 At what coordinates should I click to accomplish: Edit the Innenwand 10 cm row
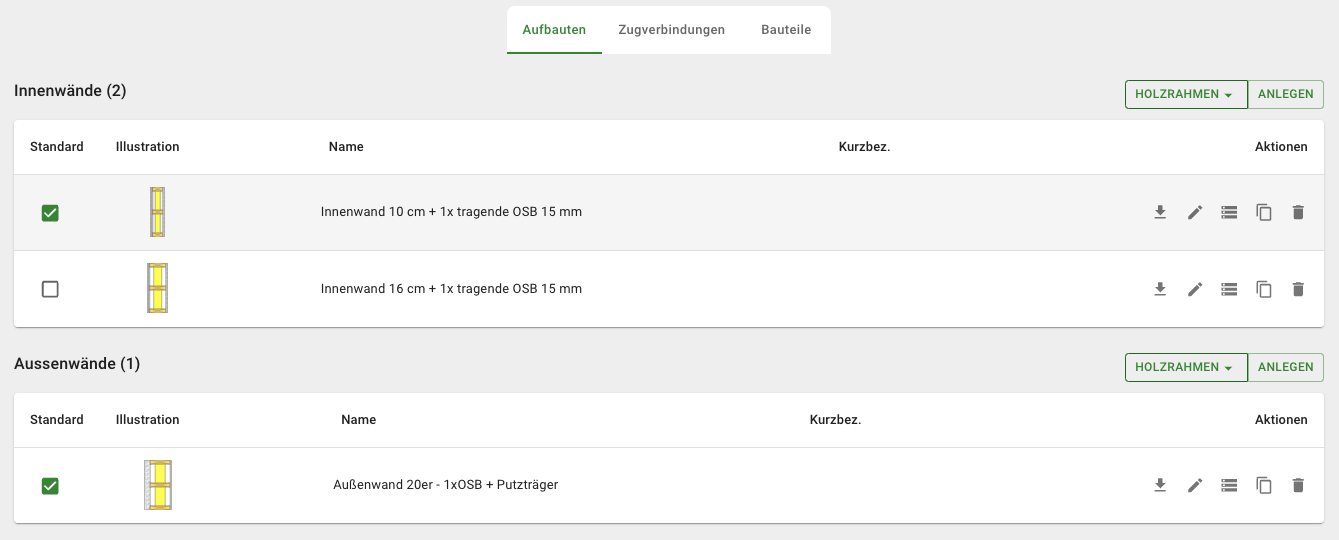(x=1195, y=212)
